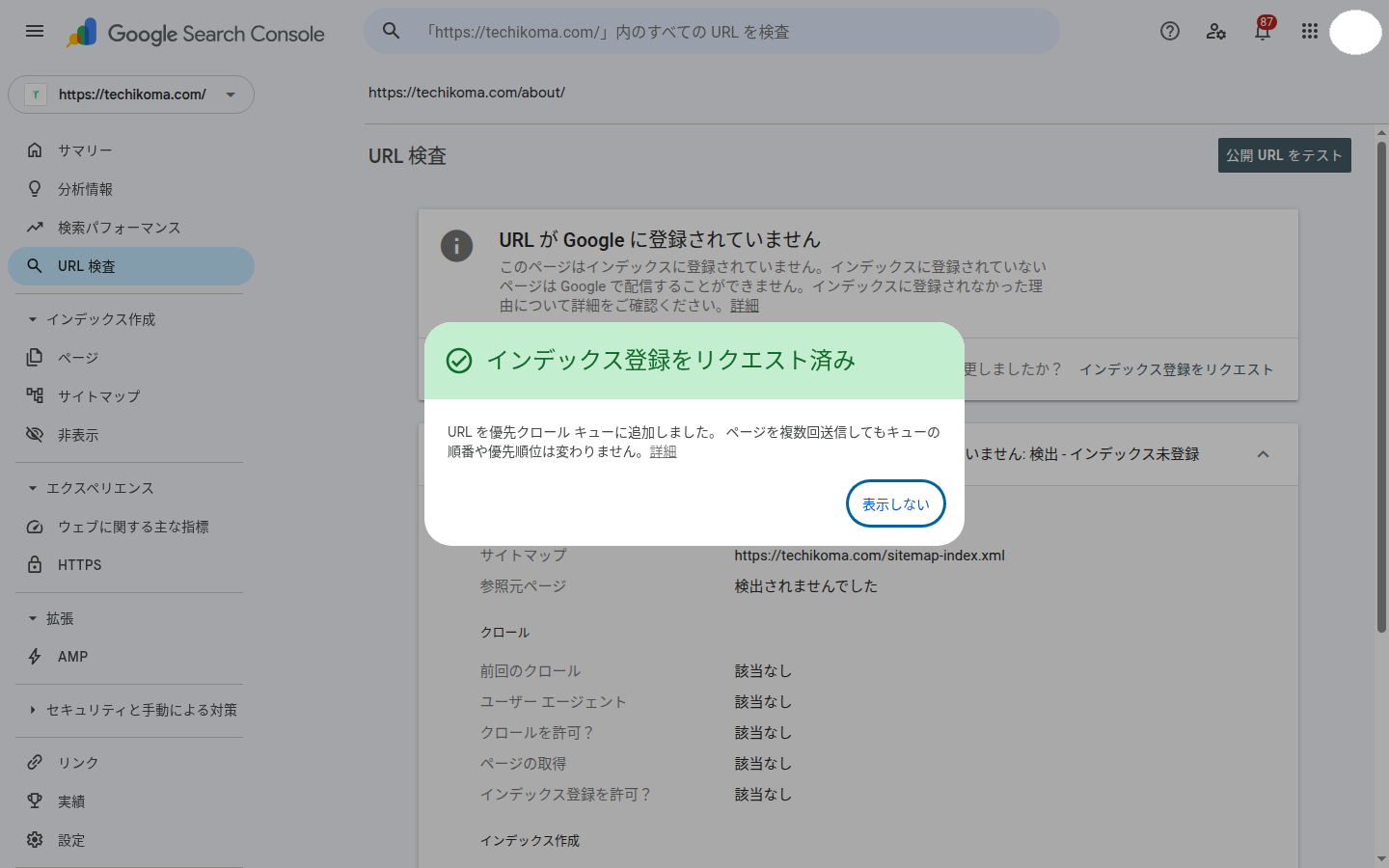Click the sitemap icon beside サイトマップ
The width and height of the screenshot is (1389, 868).
35,395
